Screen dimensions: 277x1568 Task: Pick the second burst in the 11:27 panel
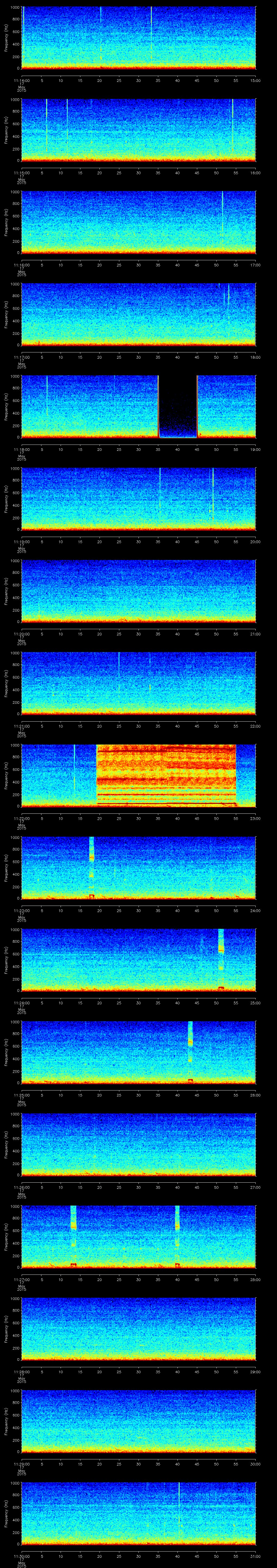(177, 1236)
